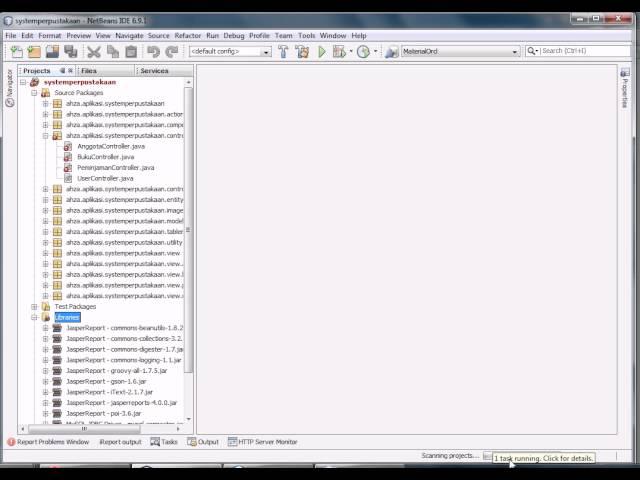Run the project with green play icon
640x480 pixels.
(322, 51)
